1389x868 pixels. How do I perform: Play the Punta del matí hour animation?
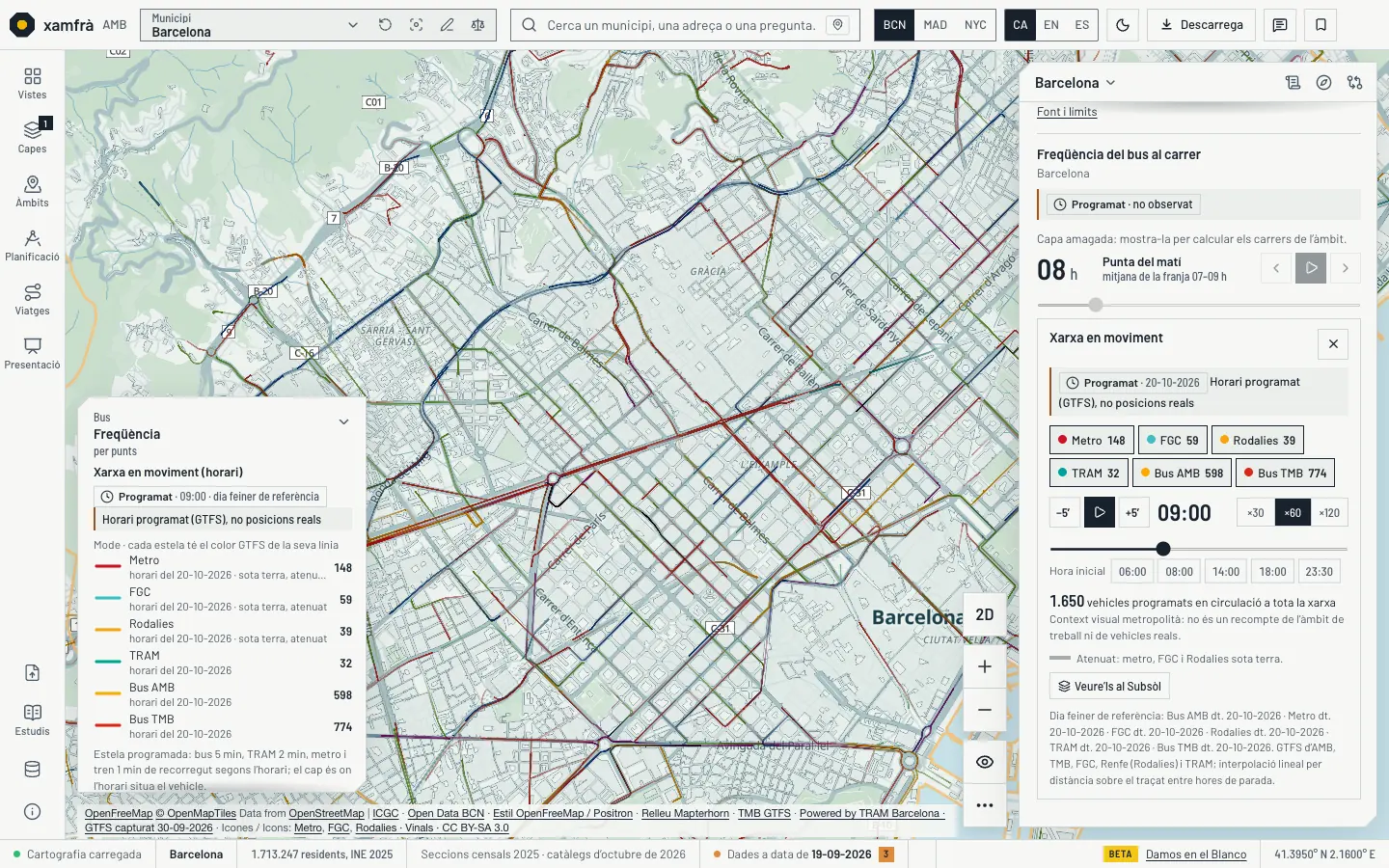coord(1311,268)
